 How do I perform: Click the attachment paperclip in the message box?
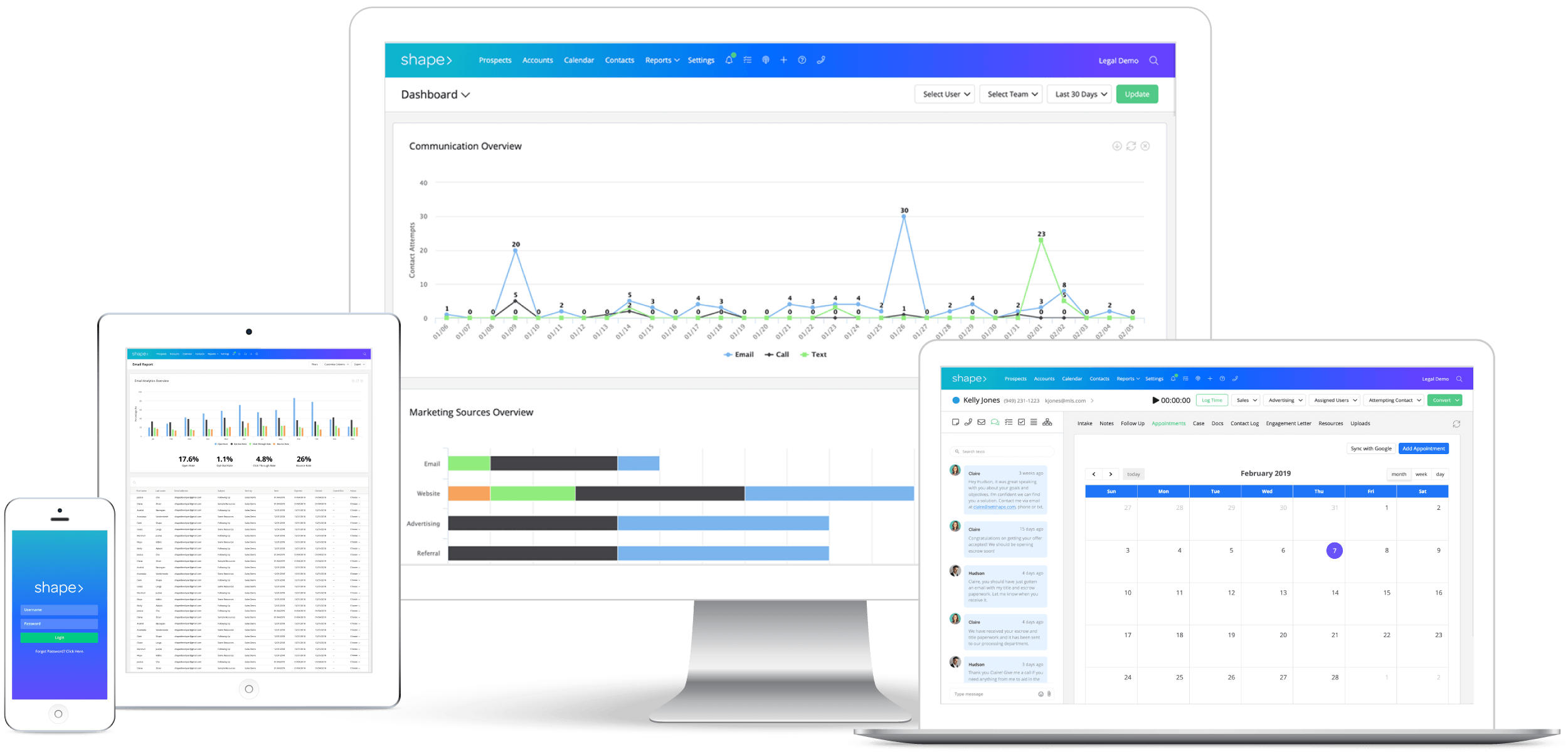click(1047, 694)
